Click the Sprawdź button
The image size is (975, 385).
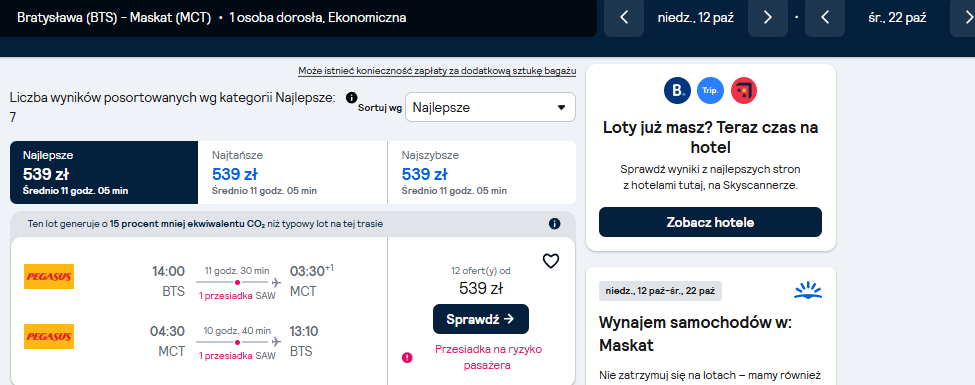481,319
